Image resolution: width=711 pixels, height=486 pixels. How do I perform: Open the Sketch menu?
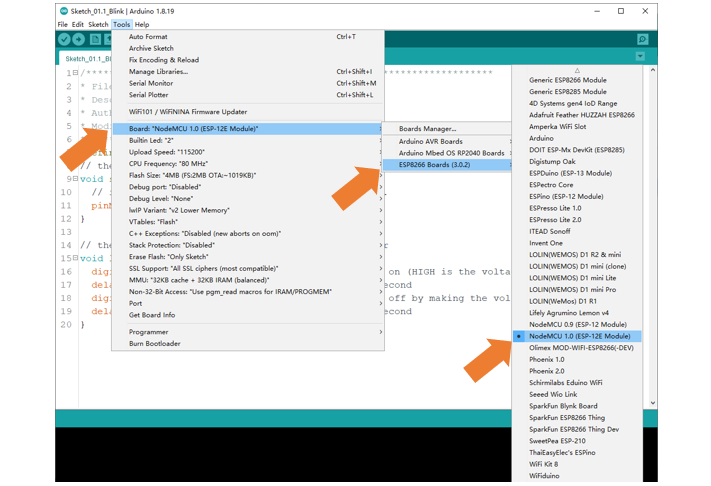tap(98, 24)
